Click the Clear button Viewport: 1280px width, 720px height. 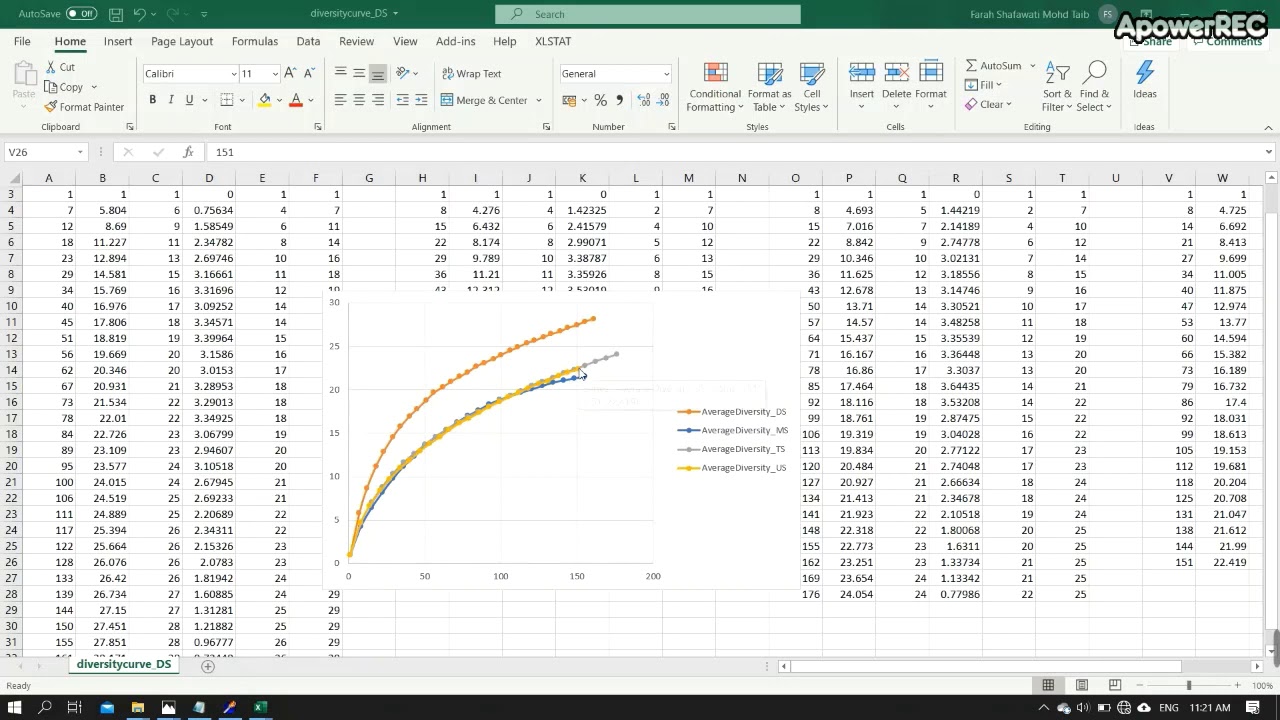coord(985,104)
